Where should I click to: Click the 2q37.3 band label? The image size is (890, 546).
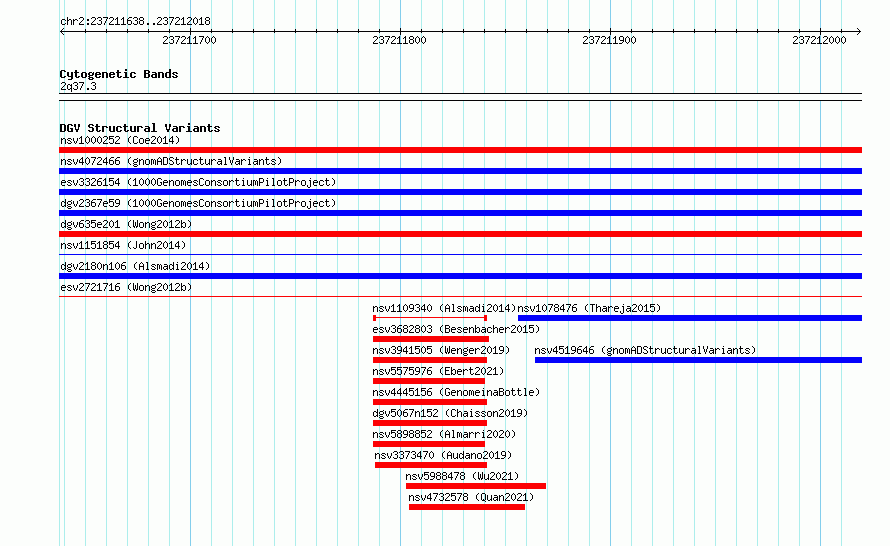tap(78, 86)
